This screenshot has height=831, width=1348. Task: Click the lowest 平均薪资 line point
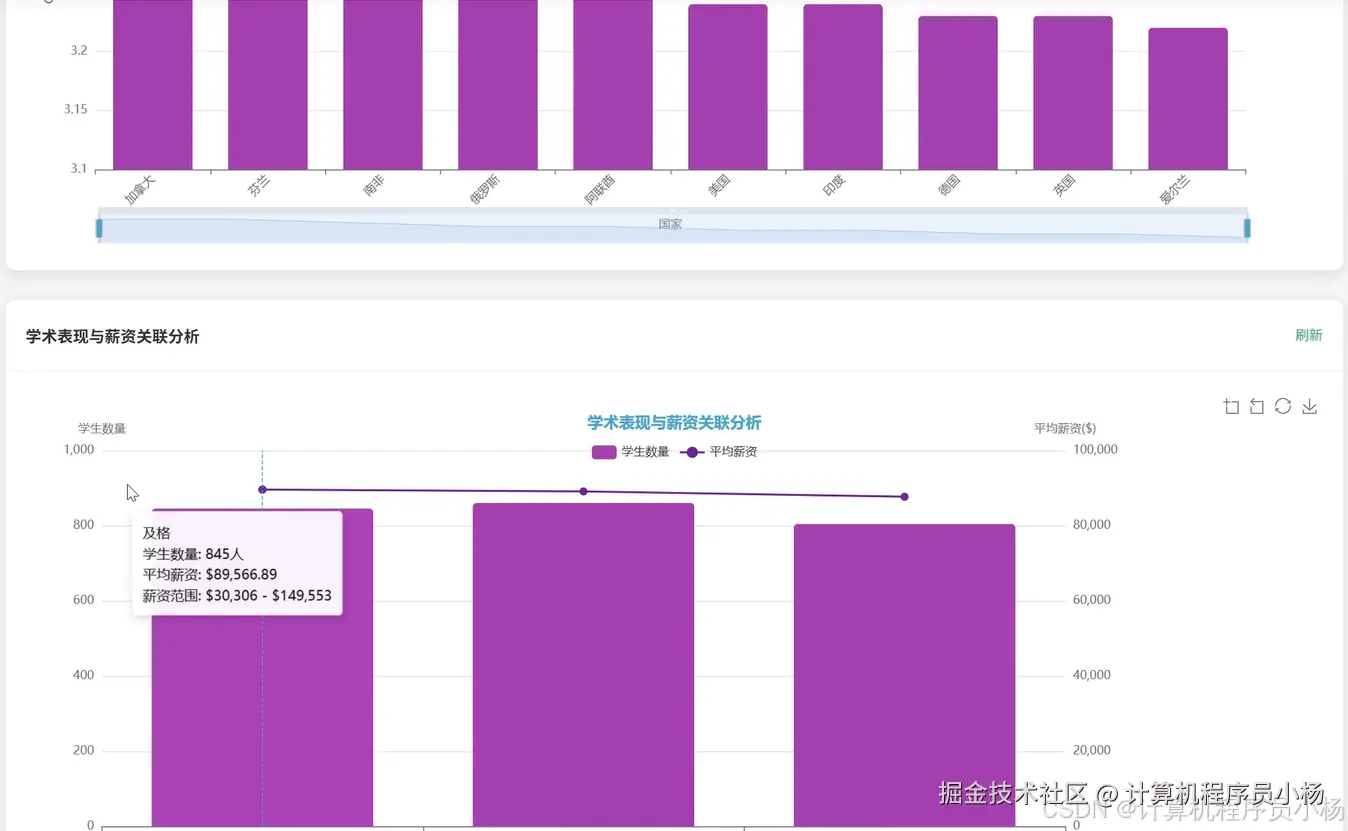905,497
